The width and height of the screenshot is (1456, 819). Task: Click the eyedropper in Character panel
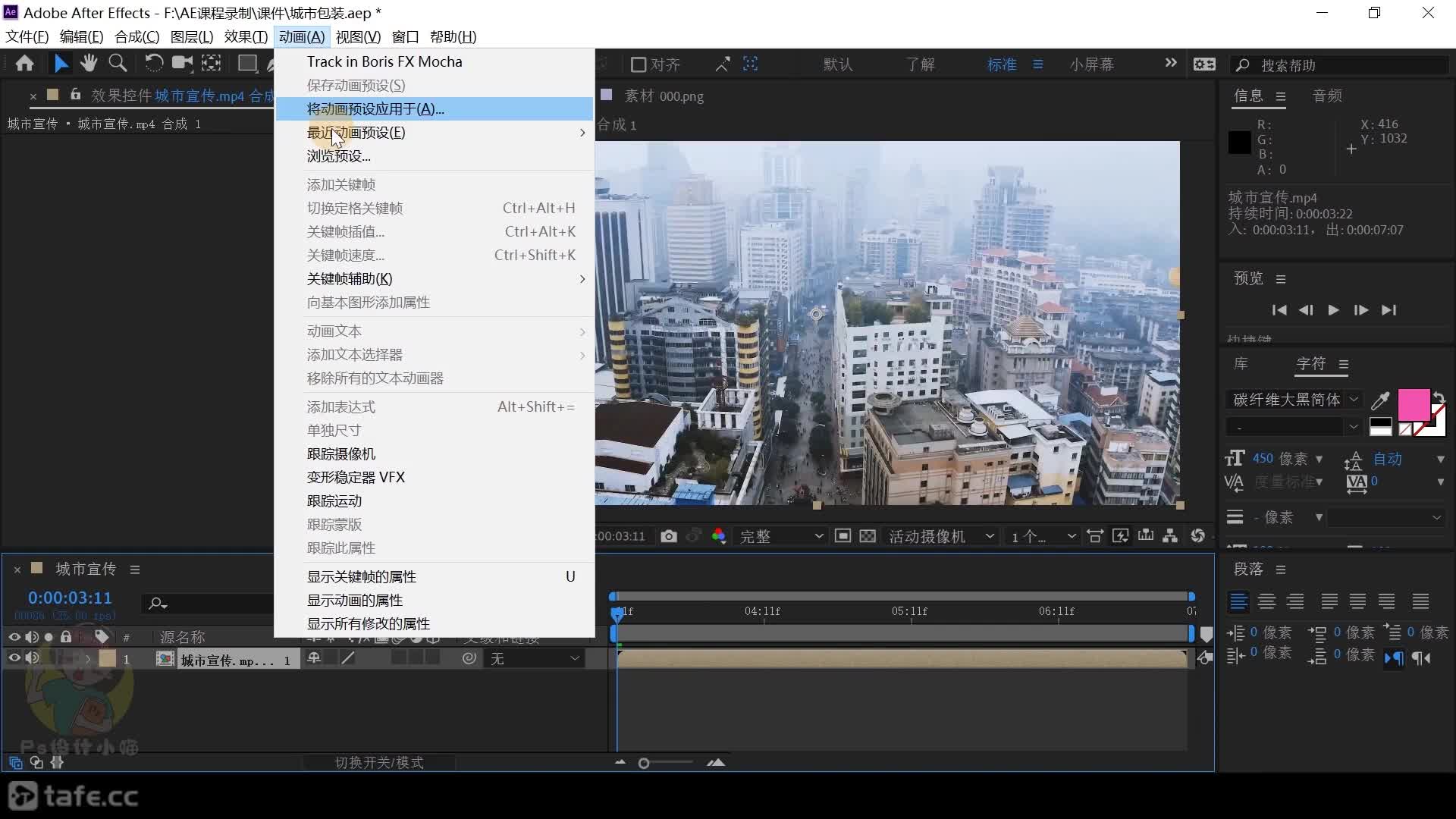(x=1380, y=400)
